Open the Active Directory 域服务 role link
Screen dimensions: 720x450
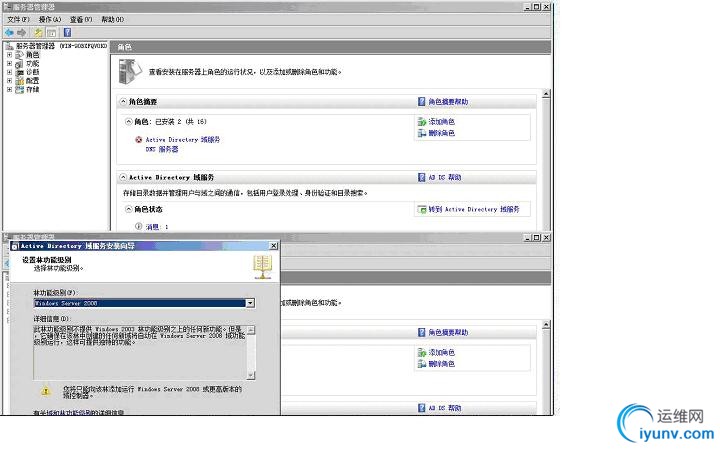tap(182, 140)
